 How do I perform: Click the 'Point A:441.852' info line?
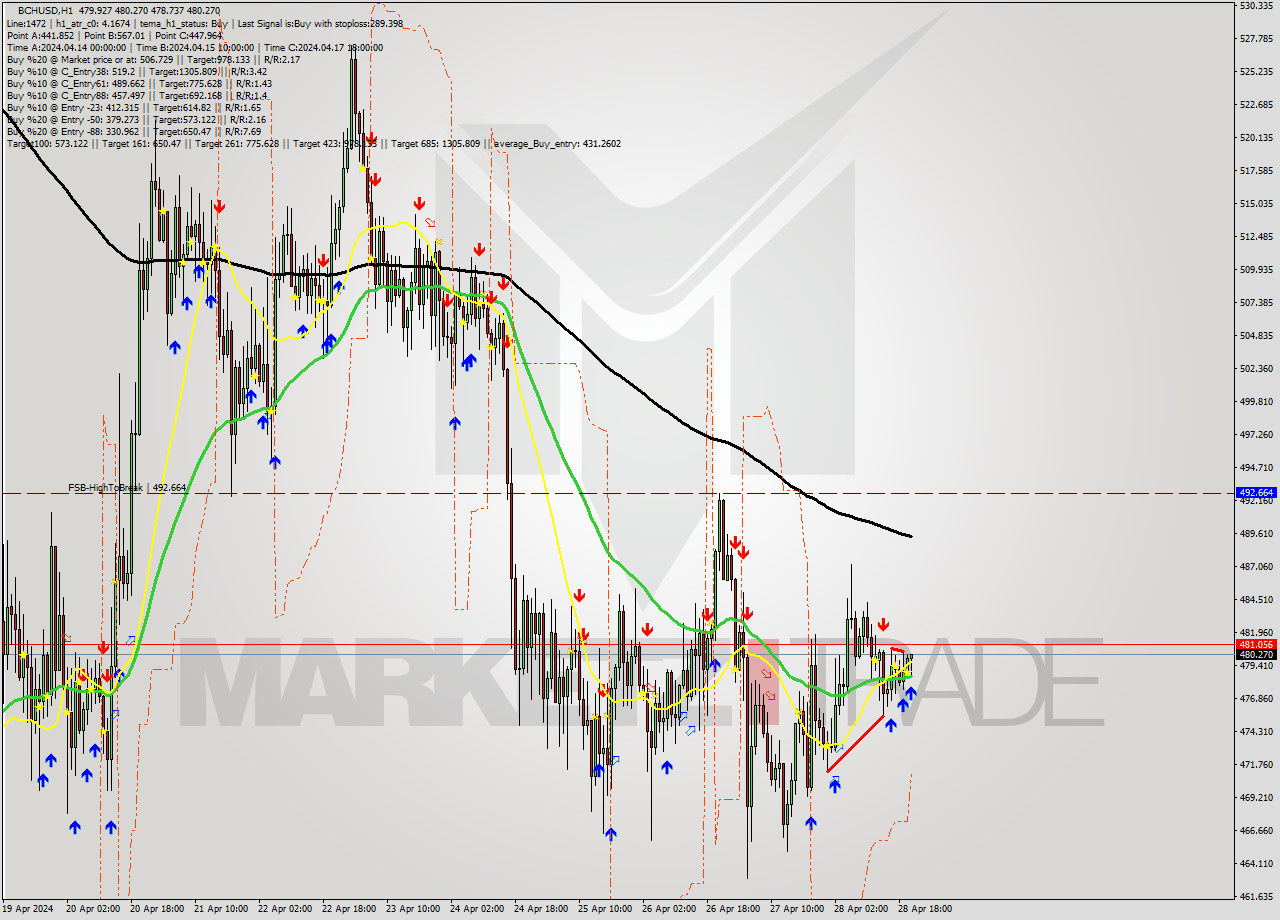point(114,35)
